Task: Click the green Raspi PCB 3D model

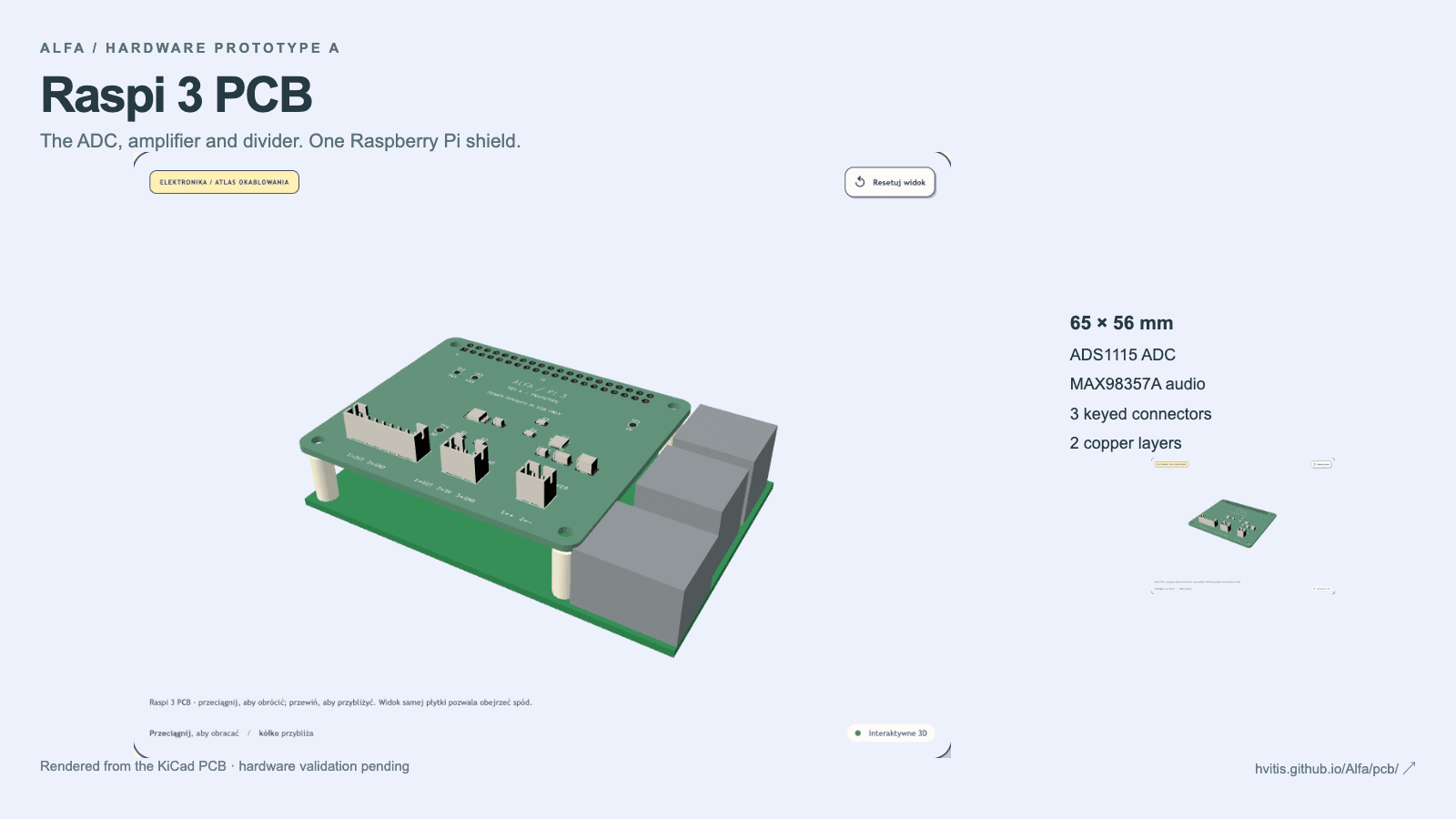Action: pos(537,496)
